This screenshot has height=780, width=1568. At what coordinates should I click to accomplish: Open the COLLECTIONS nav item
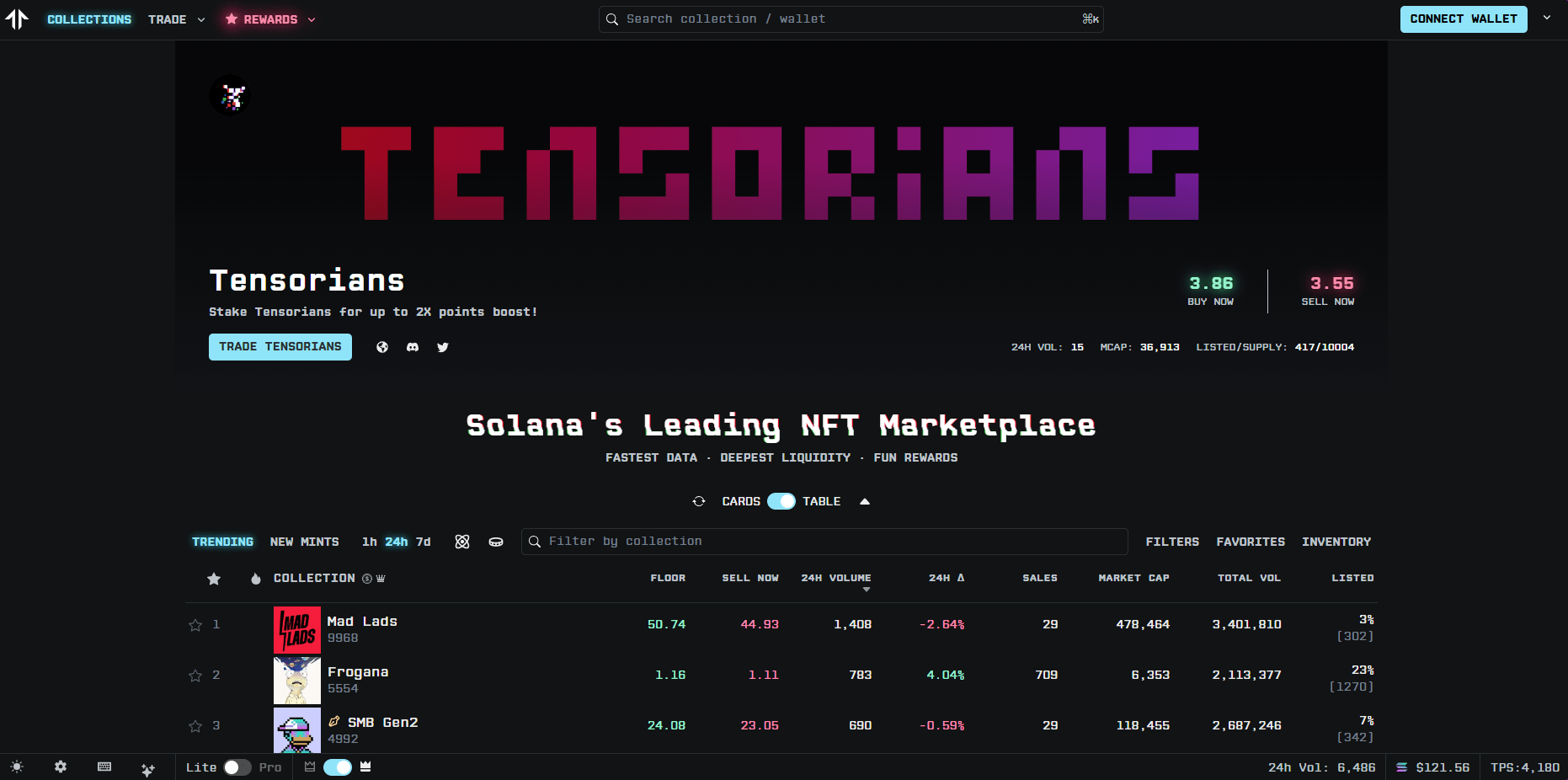point(89,19)
